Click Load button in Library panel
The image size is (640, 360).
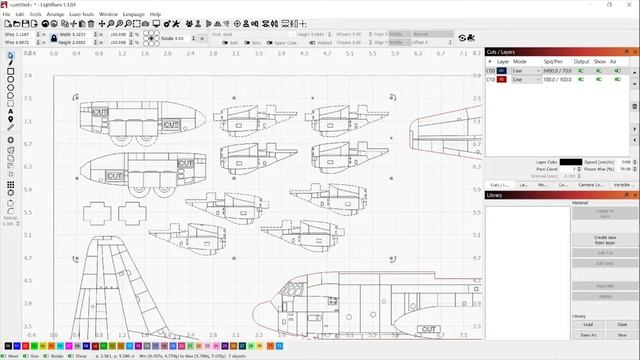(588, 324)
